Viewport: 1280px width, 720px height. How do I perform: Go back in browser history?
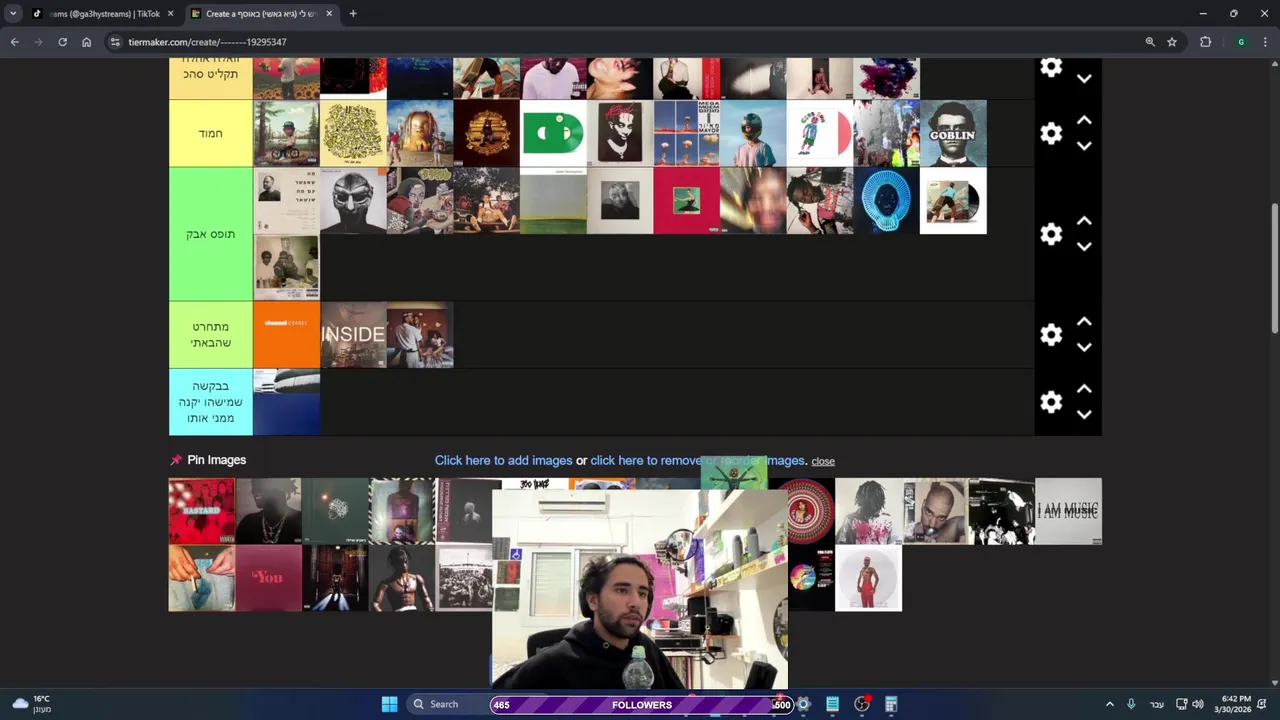pyautogui.click(x=14, y=42)
